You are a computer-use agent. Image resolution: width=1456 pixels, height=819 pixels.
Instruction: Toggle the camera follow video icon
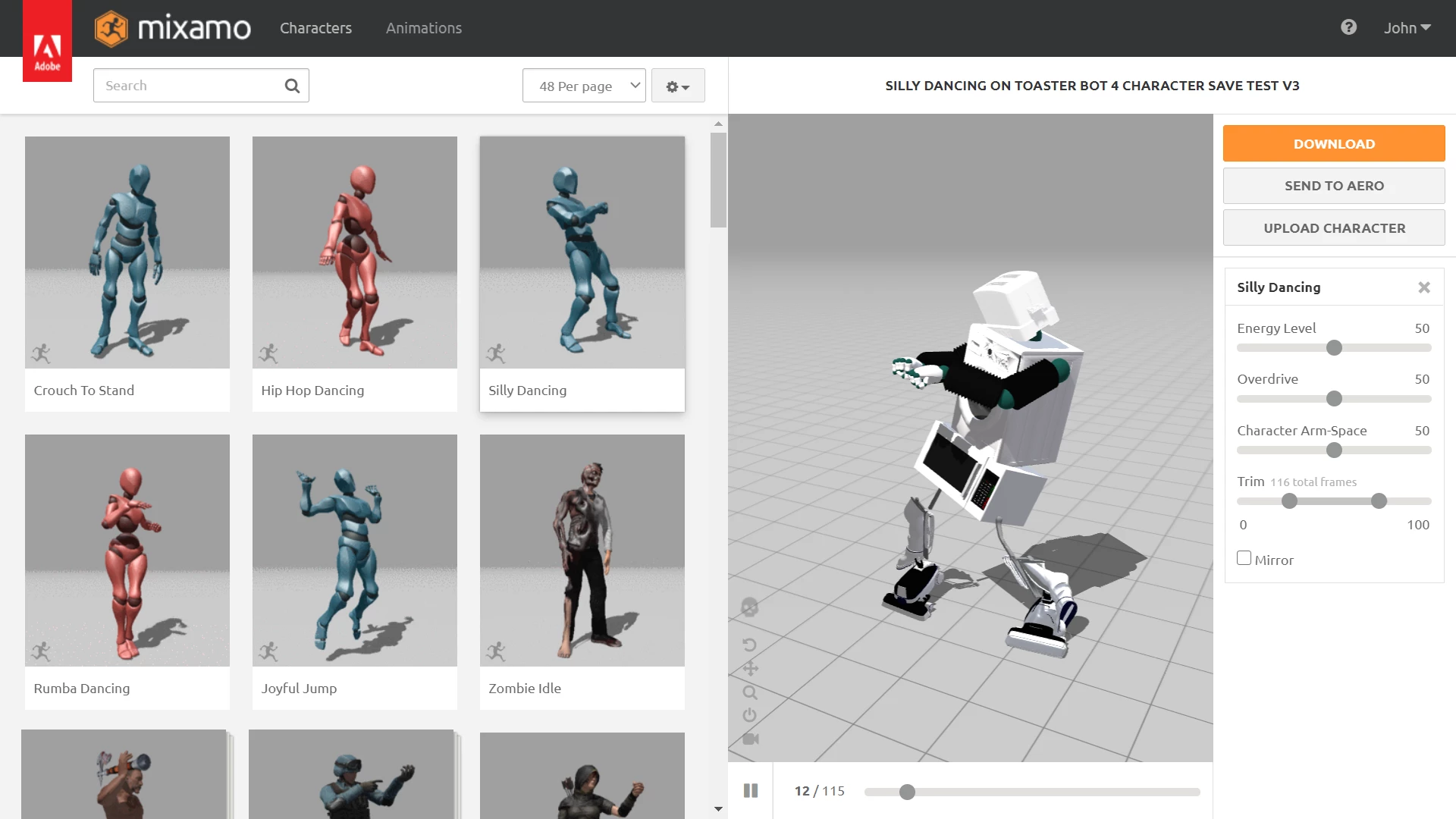(750, 739)
